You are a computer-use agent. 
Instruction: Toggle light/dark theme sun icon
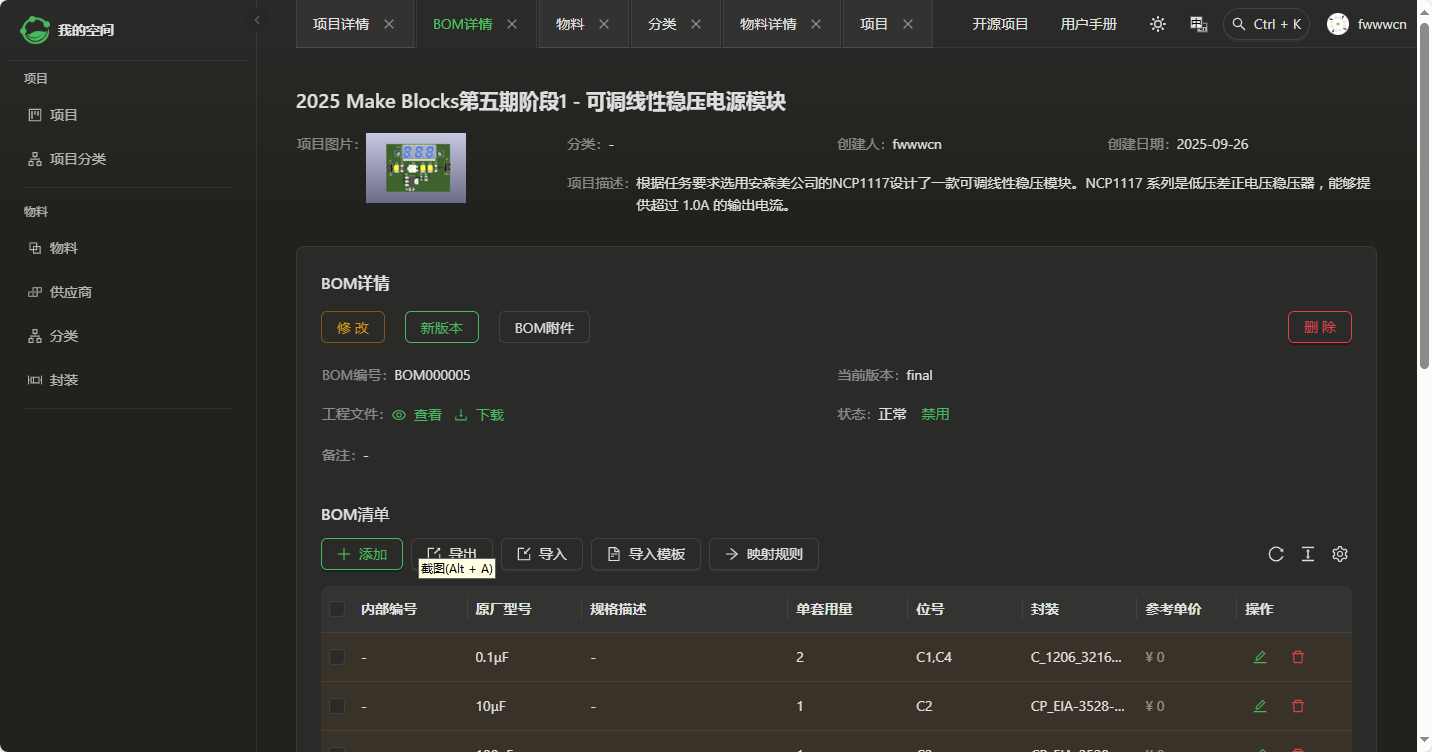[x=1158, y=24]
